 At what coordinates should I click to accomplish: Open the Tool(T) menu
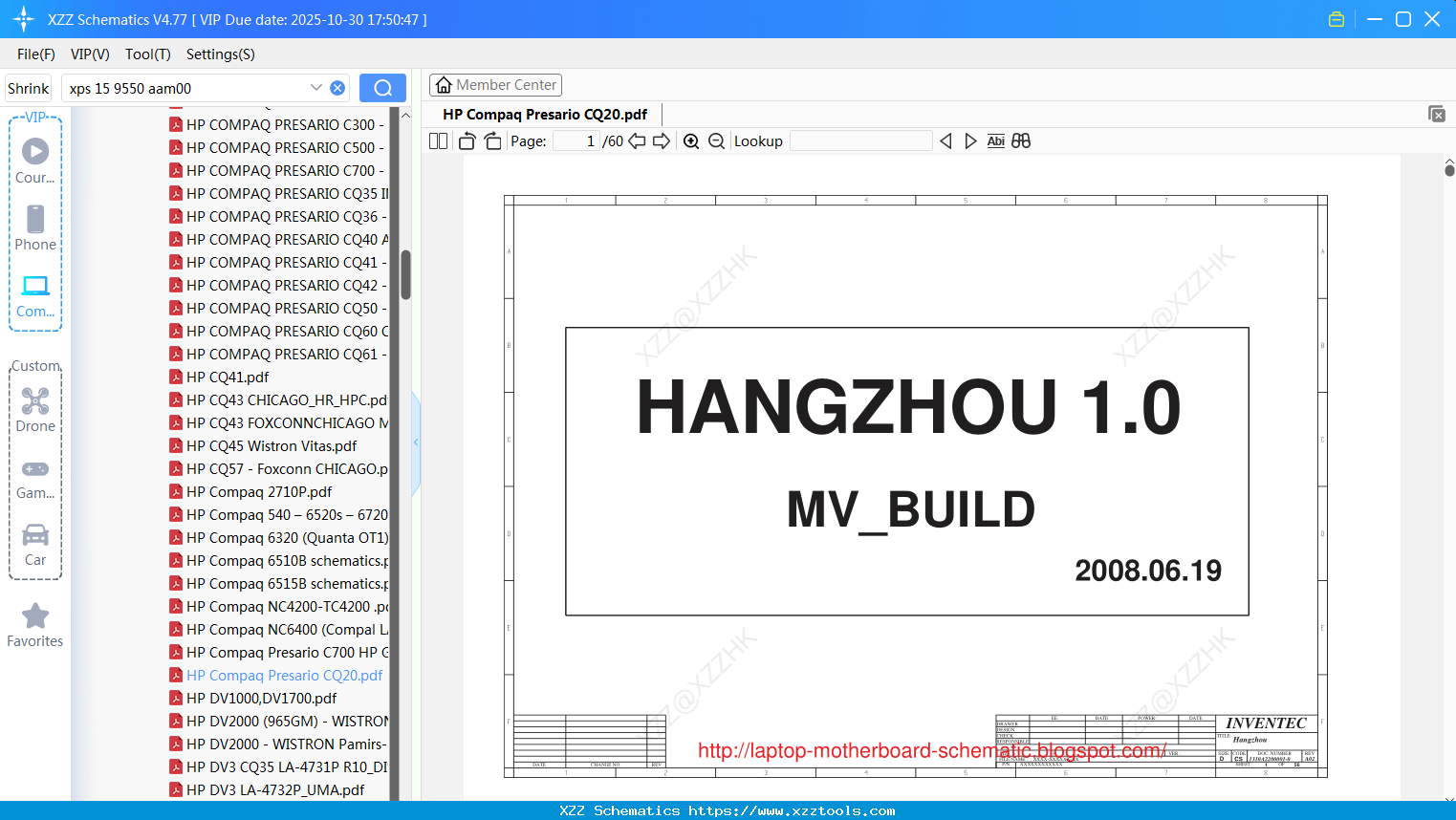pyautogui.click(x=148, y=54)
